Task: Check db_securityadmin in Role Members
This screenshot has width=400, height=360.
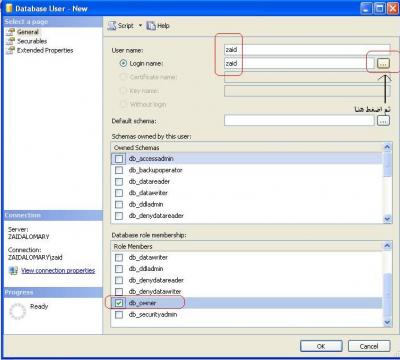Action: [x=119, y=314]
